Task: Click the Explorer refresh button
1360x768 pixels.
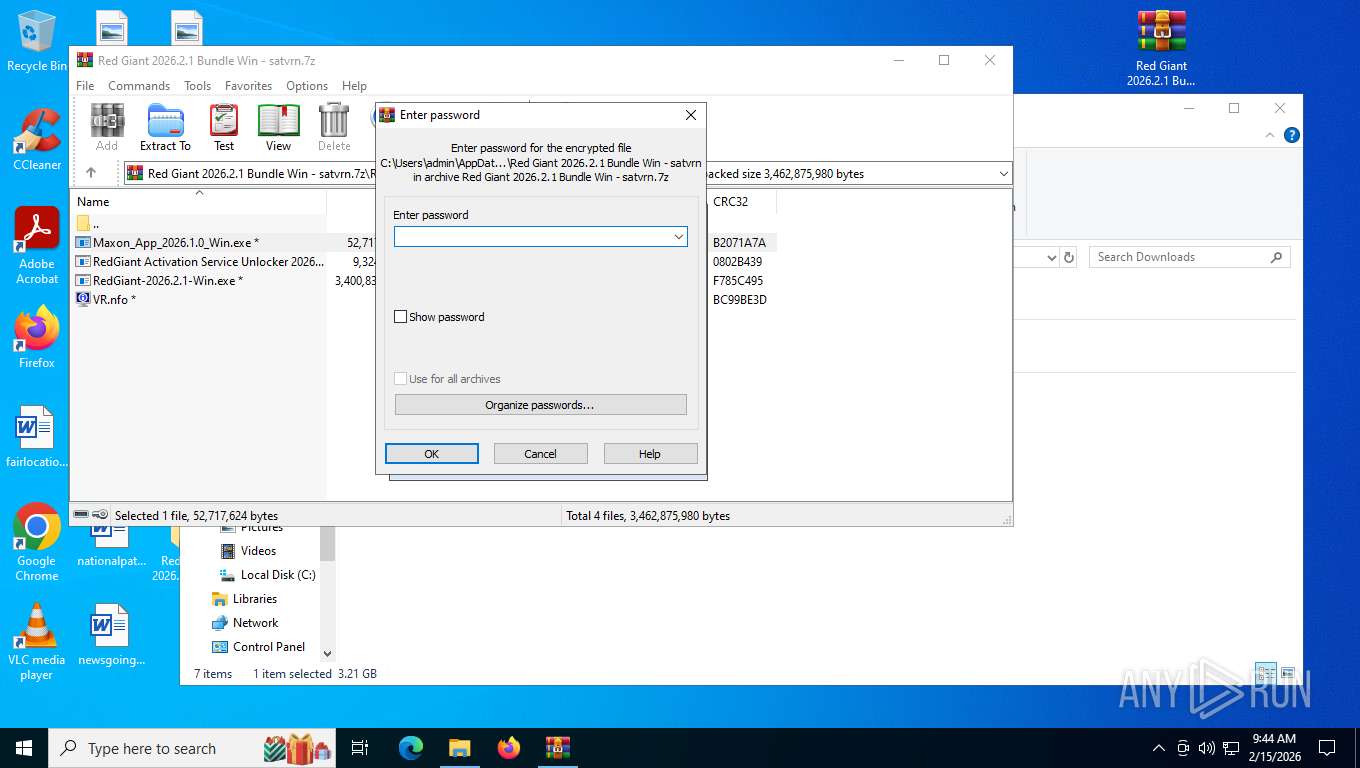Action: click(x=1069, y=257)
